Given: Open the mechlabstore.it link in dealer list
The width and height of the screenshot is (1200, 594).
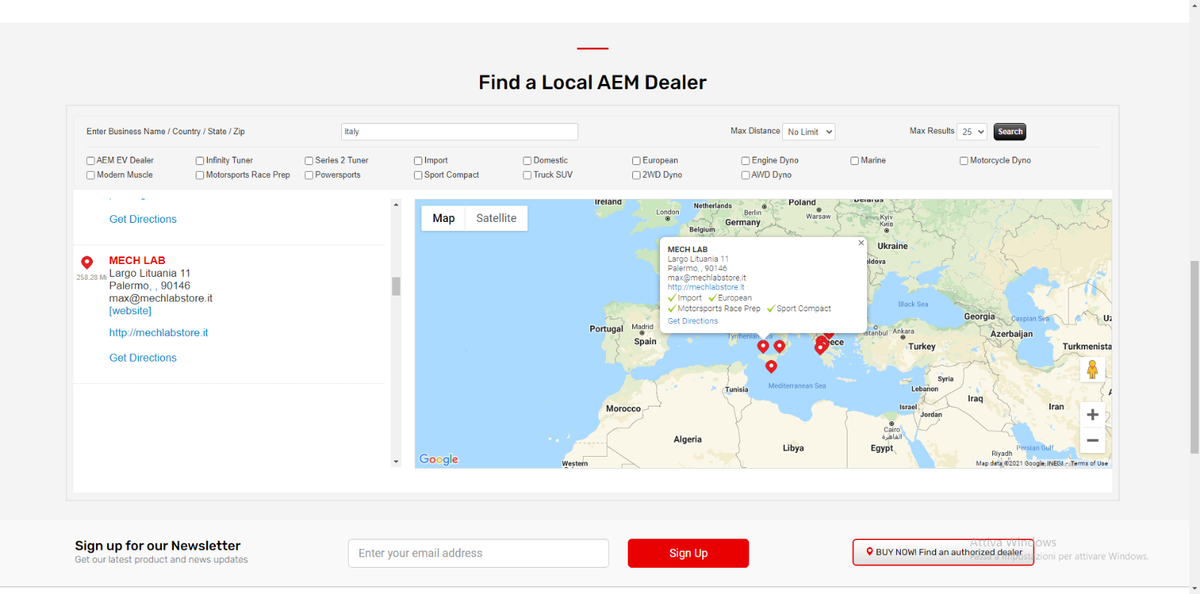Looking at the screenshot, I should [158, 333].
